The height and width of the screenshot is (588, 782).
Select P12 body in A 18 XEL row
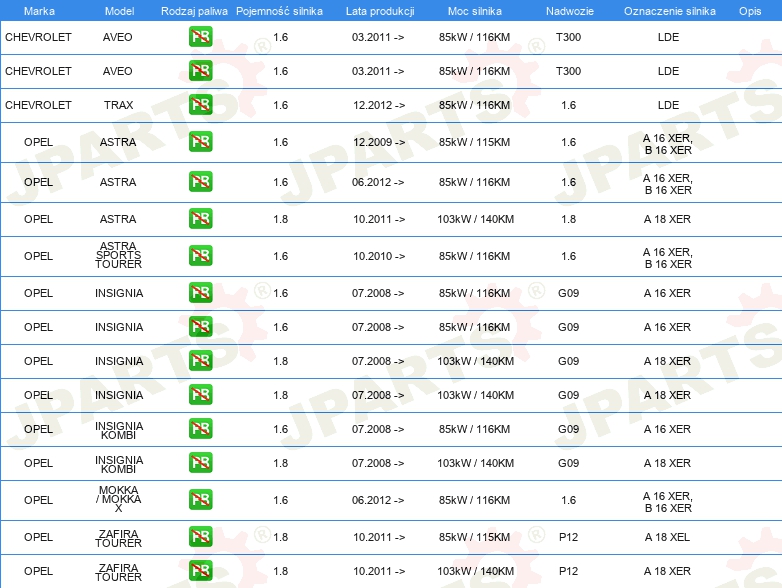(x=569, y=537)
